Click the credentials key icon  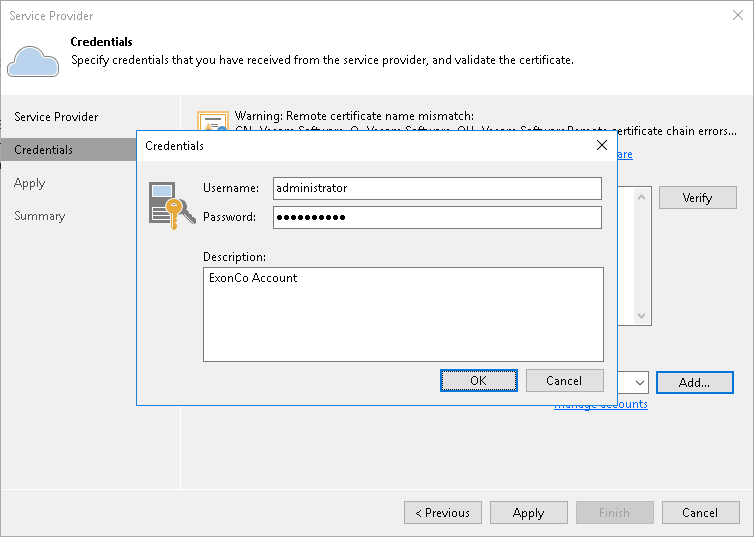171,205
